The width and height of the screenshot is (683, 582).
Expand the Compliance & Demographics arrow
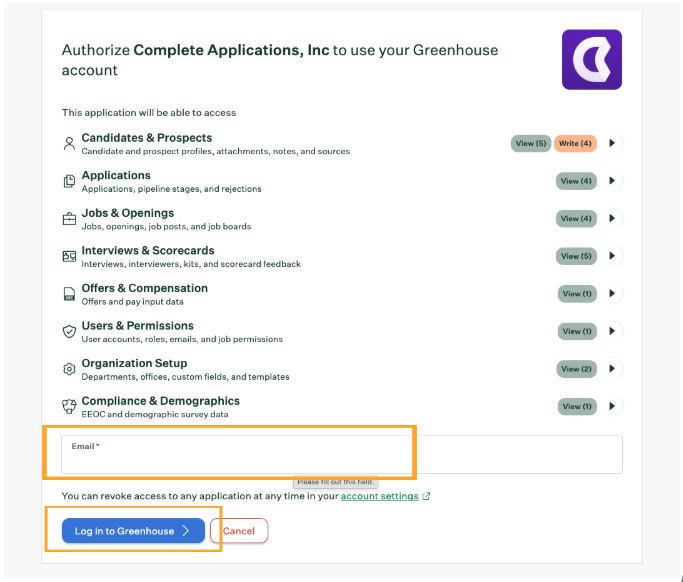[x=612, y=406]
